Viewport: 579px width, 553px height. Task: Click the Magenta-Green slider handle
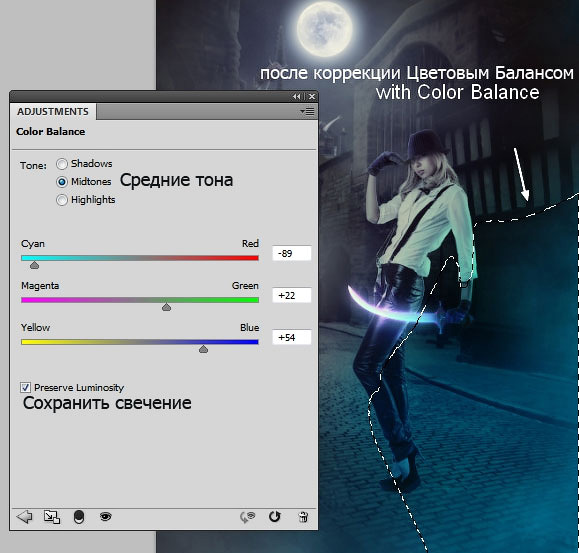pos(167,307)
